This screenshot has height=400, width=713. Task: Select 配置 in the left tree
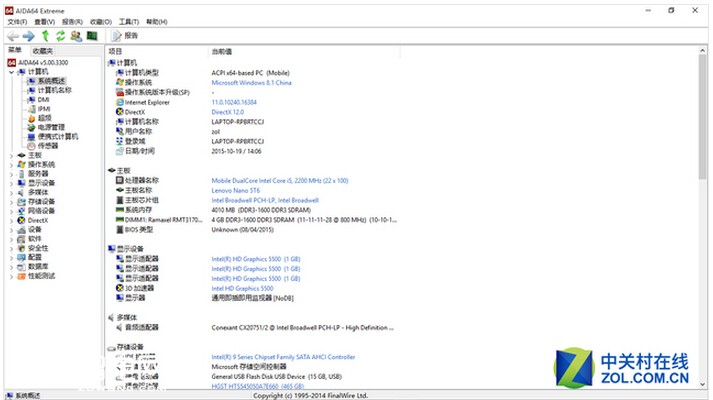tap(35, 257)
